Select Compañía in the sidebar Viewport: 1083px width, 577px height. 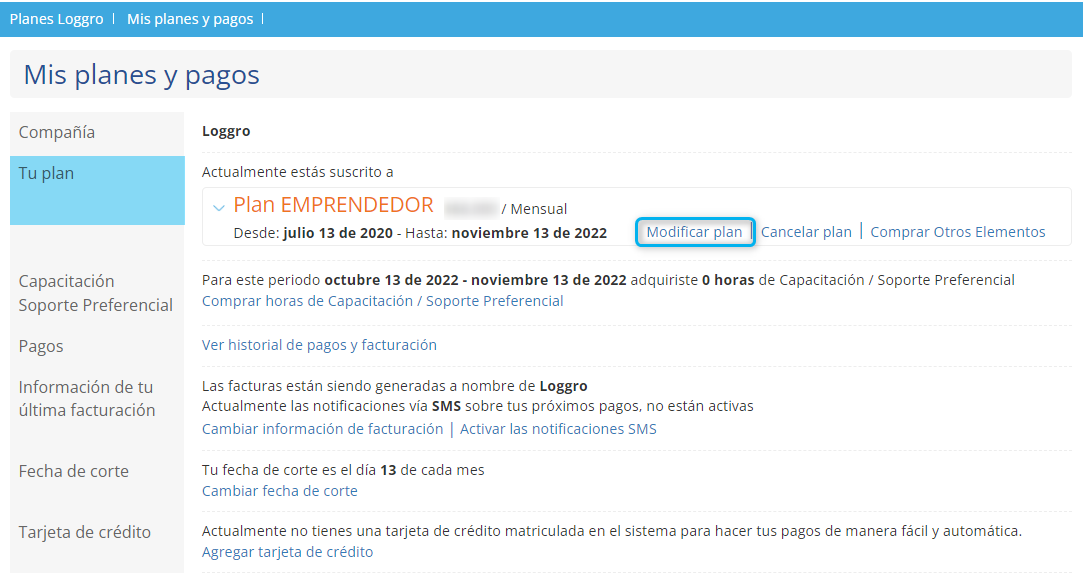click(57, 132)
